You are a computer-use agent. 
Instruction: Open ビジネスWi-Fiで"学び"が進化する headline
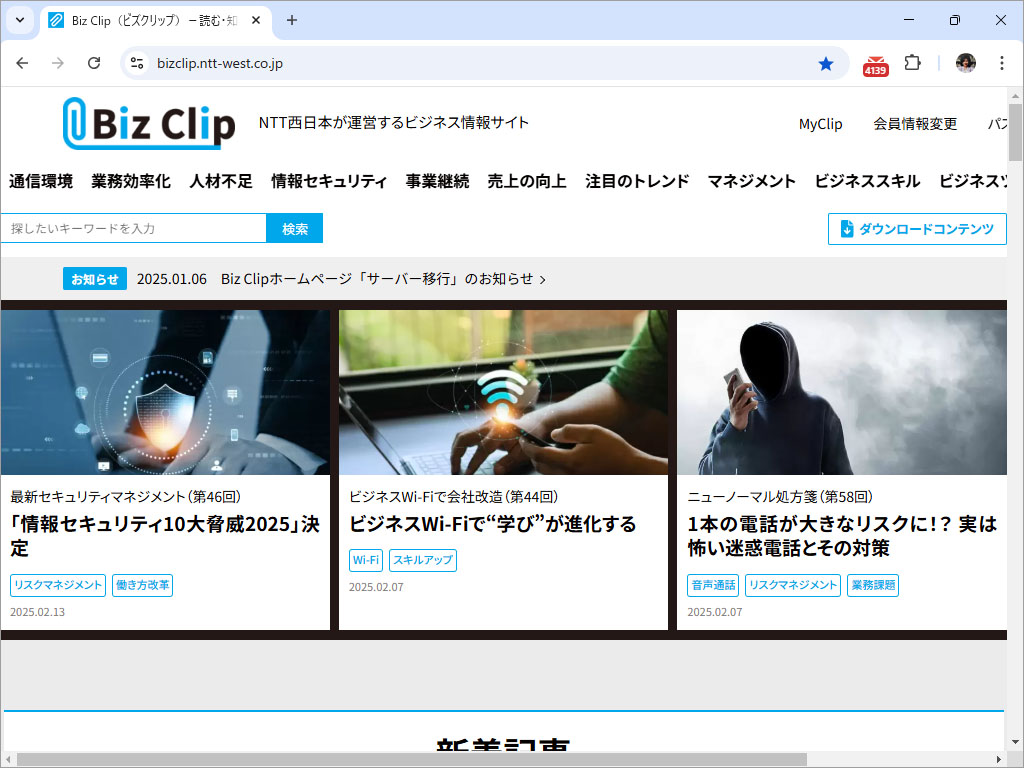(x=492, y=524)
